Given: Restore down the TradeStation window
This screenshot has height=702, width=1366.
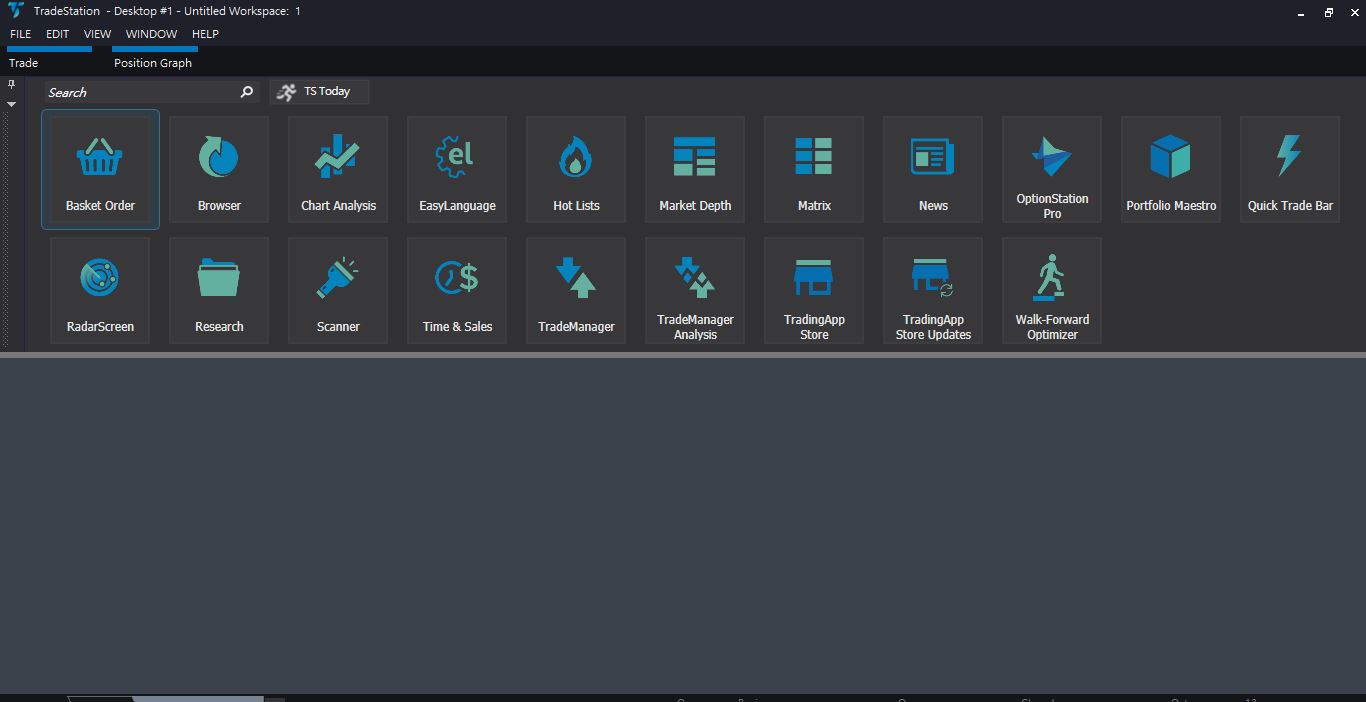Looking at the screenshot, I should pos(1329,12).
